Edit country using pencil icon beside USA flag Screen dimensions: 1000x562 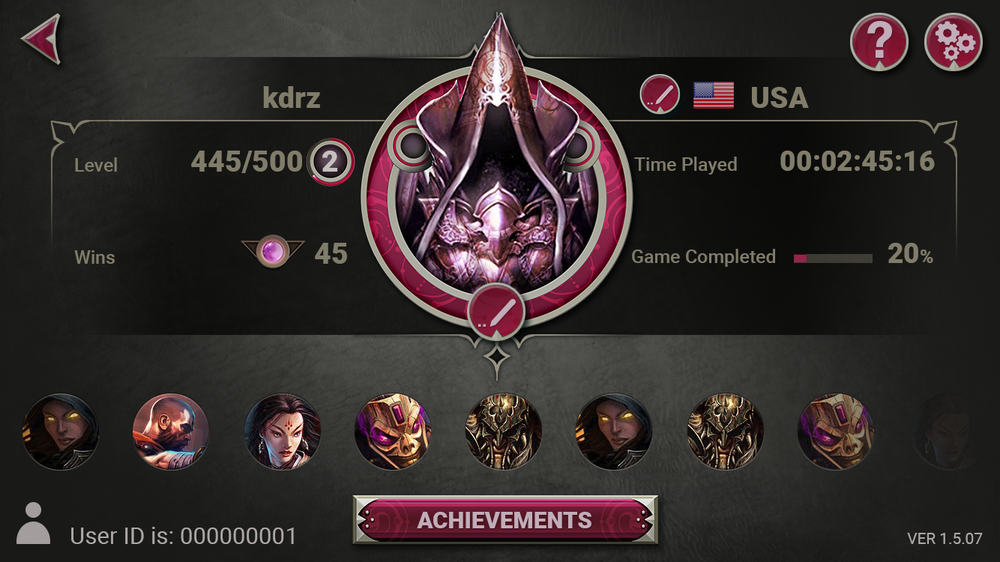(x=659, y=94)
